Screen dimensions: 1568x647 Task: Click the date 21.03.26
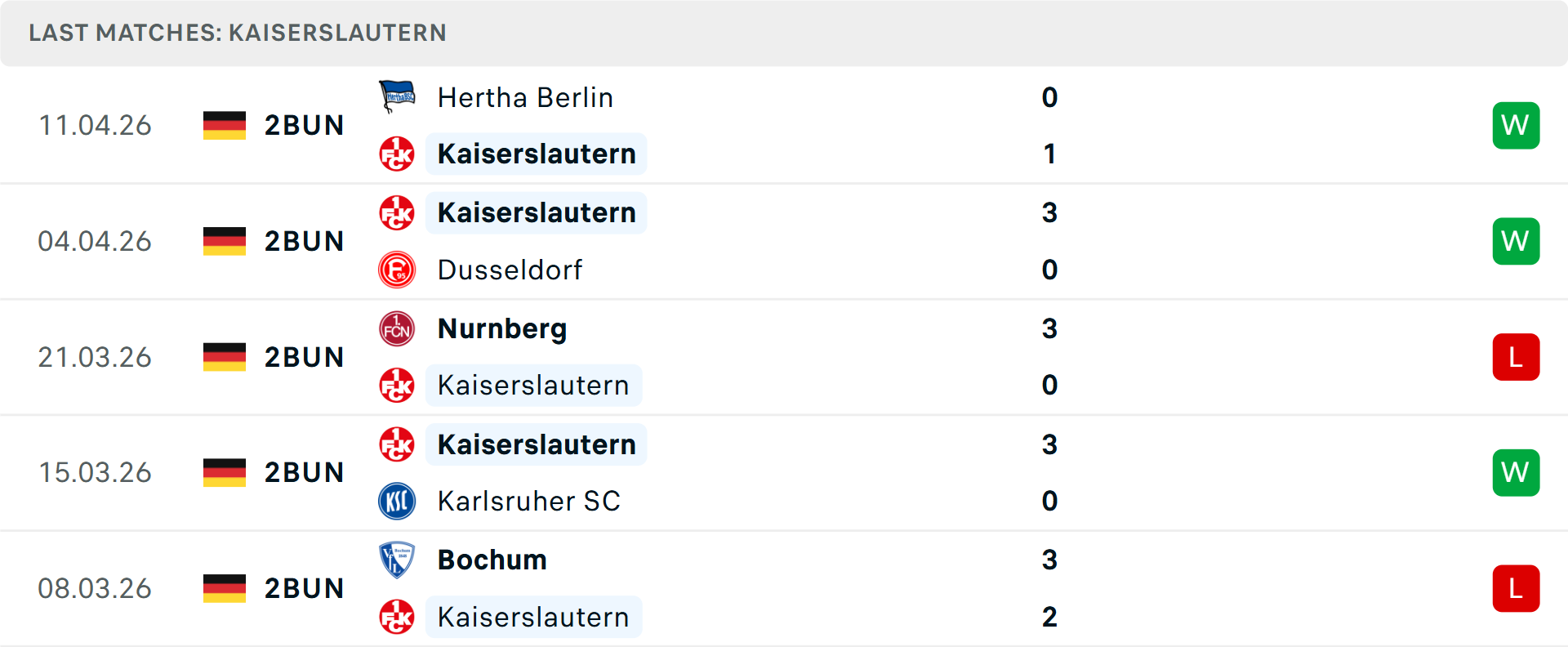95,357
